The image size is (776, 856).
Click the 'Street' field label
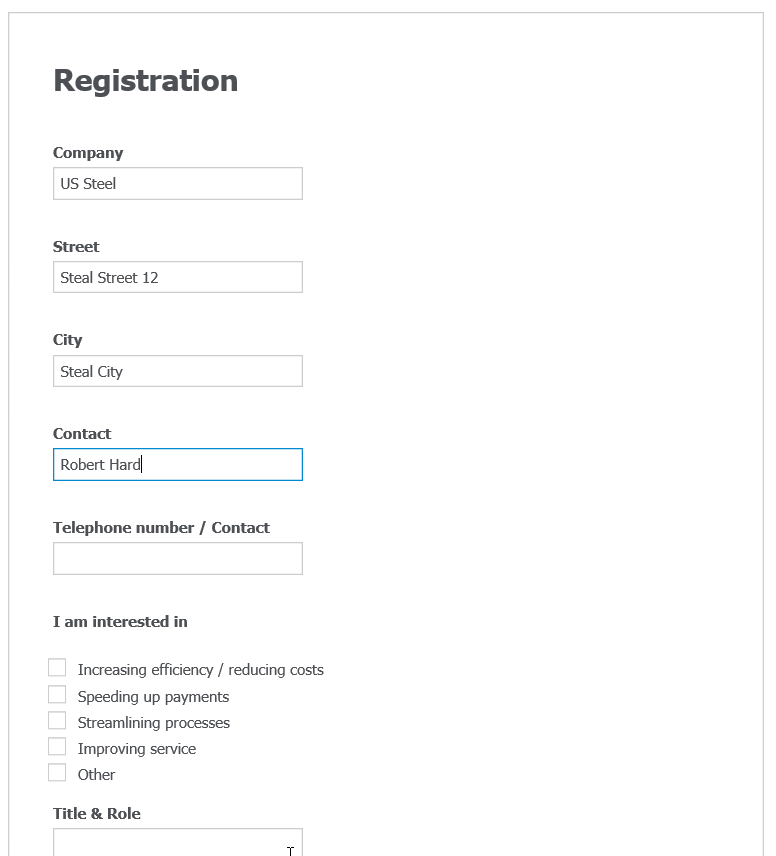pyautogui.click(x=76, y=246)
